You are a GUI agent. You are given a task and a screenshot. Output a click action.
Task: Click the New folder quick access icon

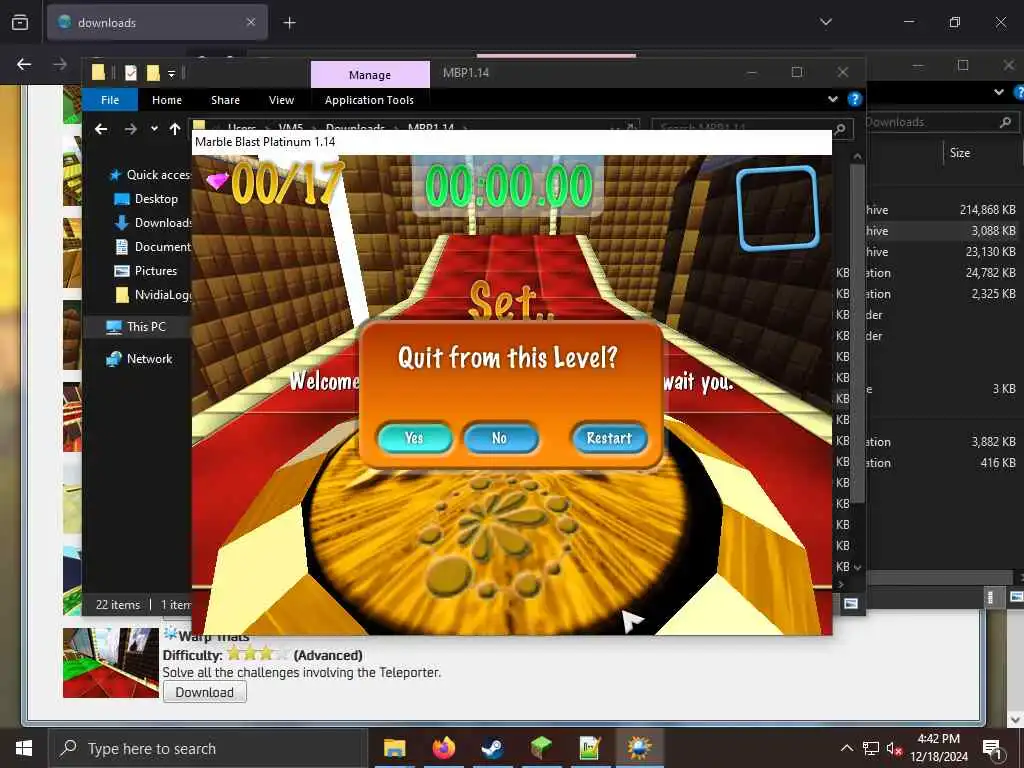[153, 73]
